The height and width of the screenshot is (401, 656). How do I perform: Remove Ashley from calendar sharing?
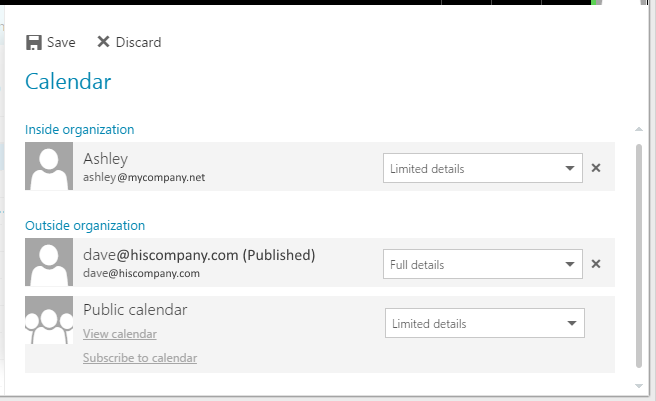click(x=596, y=168)
